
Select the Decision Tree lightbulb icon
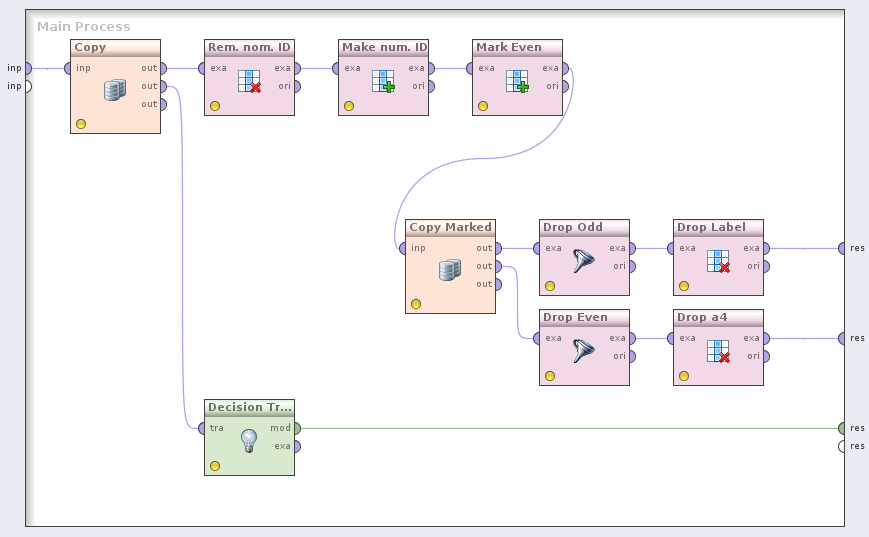tap(249, 440)
